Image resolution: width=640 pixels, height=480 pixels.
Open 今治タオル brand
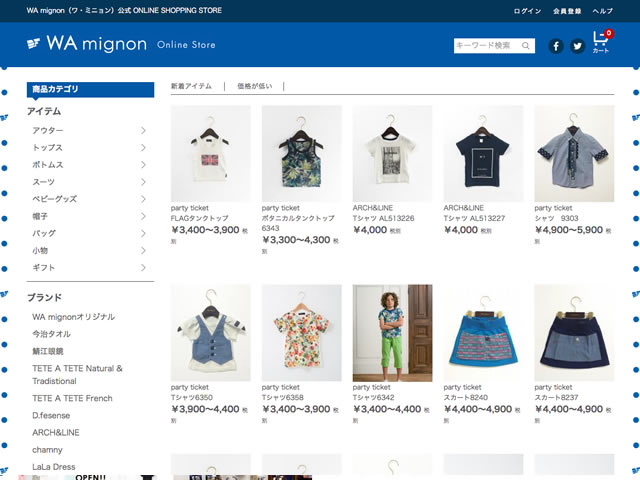(x=51, y=334)
